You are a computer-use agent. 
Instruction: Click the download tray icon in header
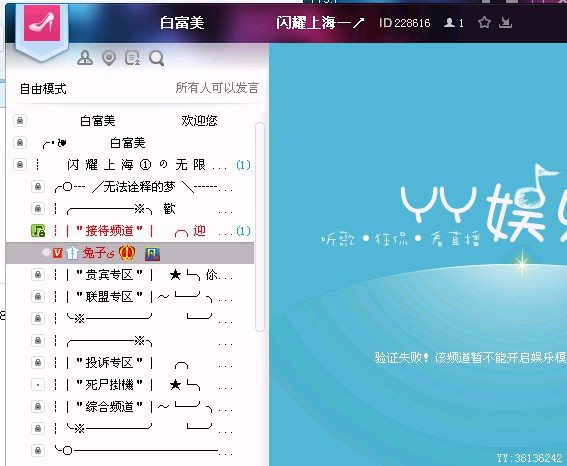coord(505,23)
